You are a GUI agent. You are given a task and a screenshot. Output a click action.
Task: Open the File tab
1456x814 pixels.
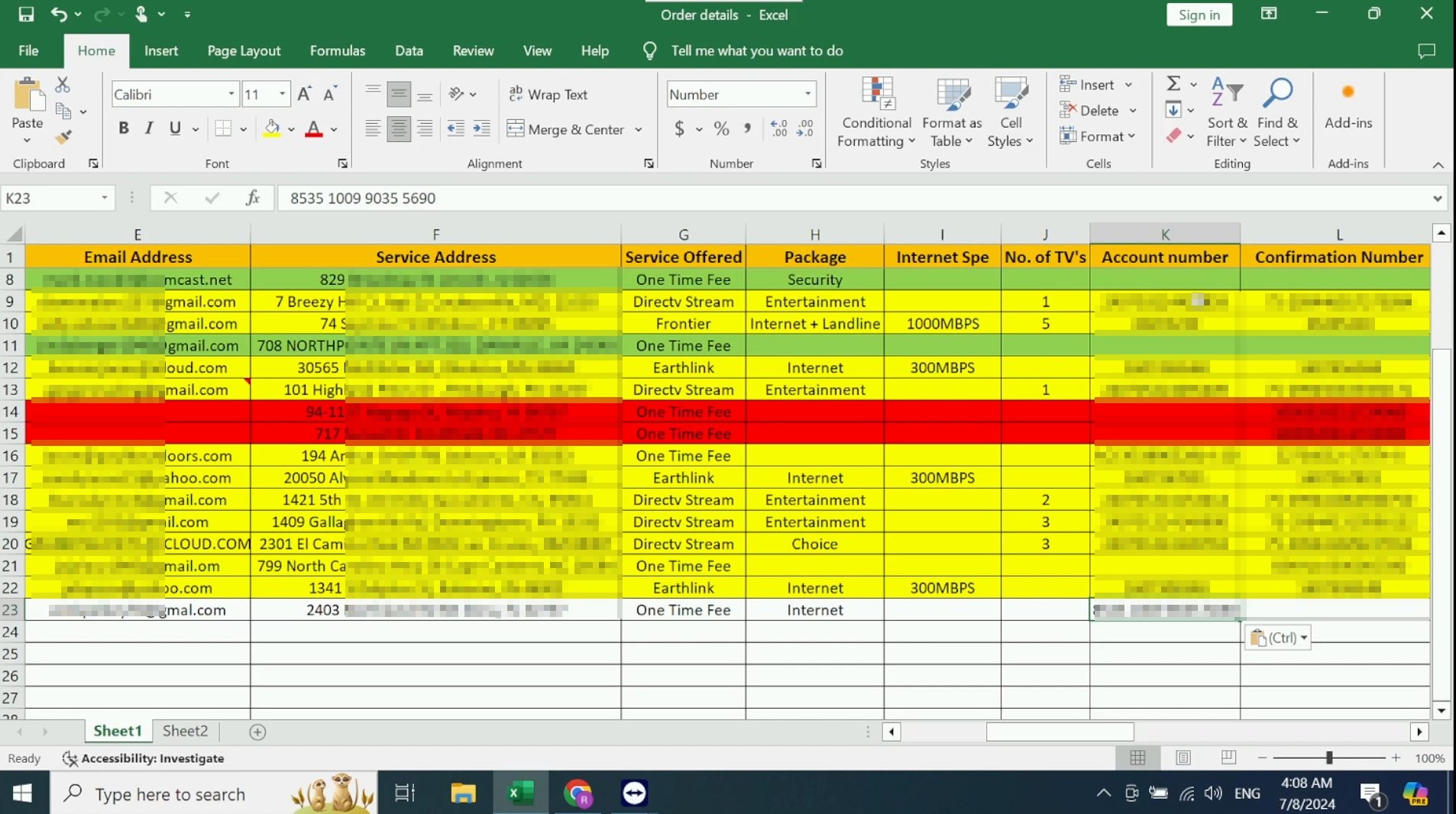(x=28, y=50)
